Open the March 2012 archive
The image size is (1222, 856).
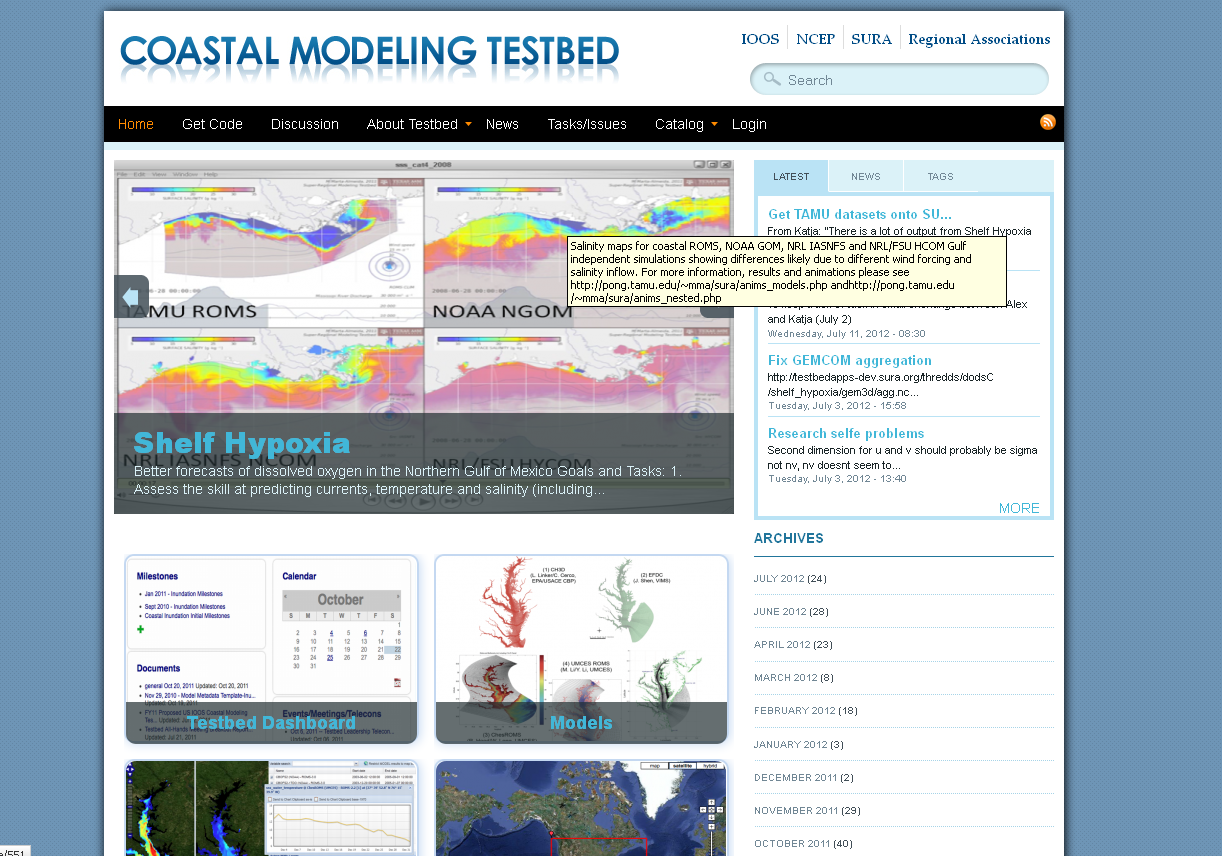point(786,677)
